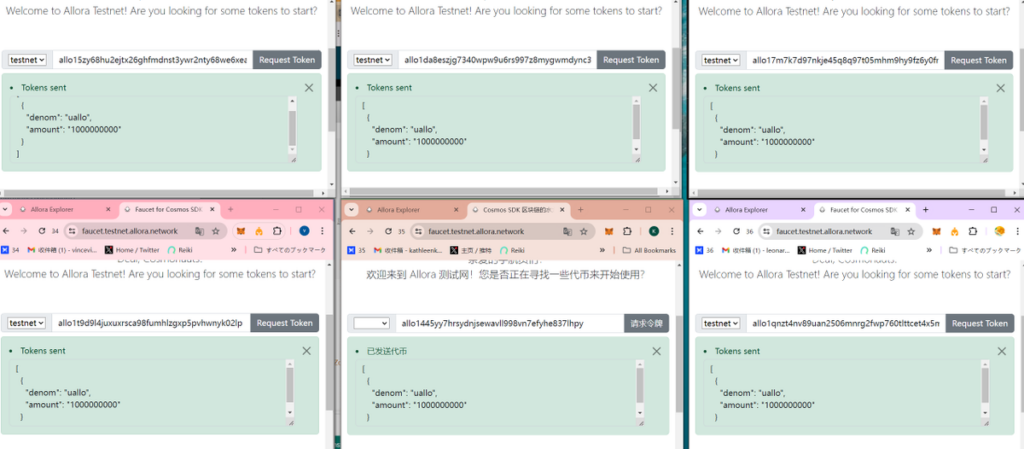
Task: Go back in the peach browser window 35
Action: (x=352, y=231)
